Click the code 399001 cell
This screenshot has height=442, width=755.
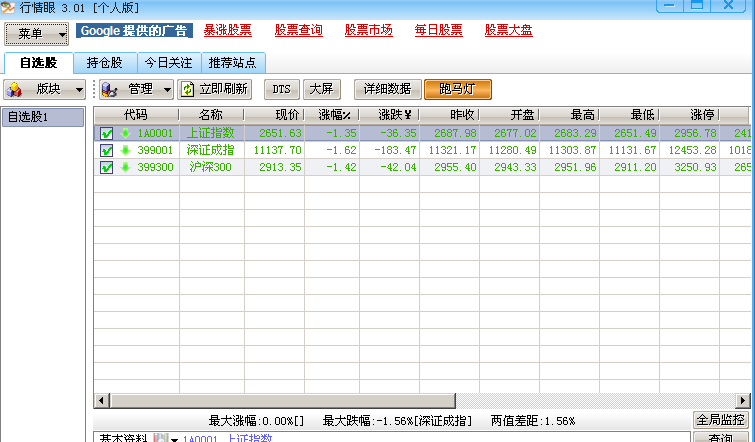tap(155, 151)
